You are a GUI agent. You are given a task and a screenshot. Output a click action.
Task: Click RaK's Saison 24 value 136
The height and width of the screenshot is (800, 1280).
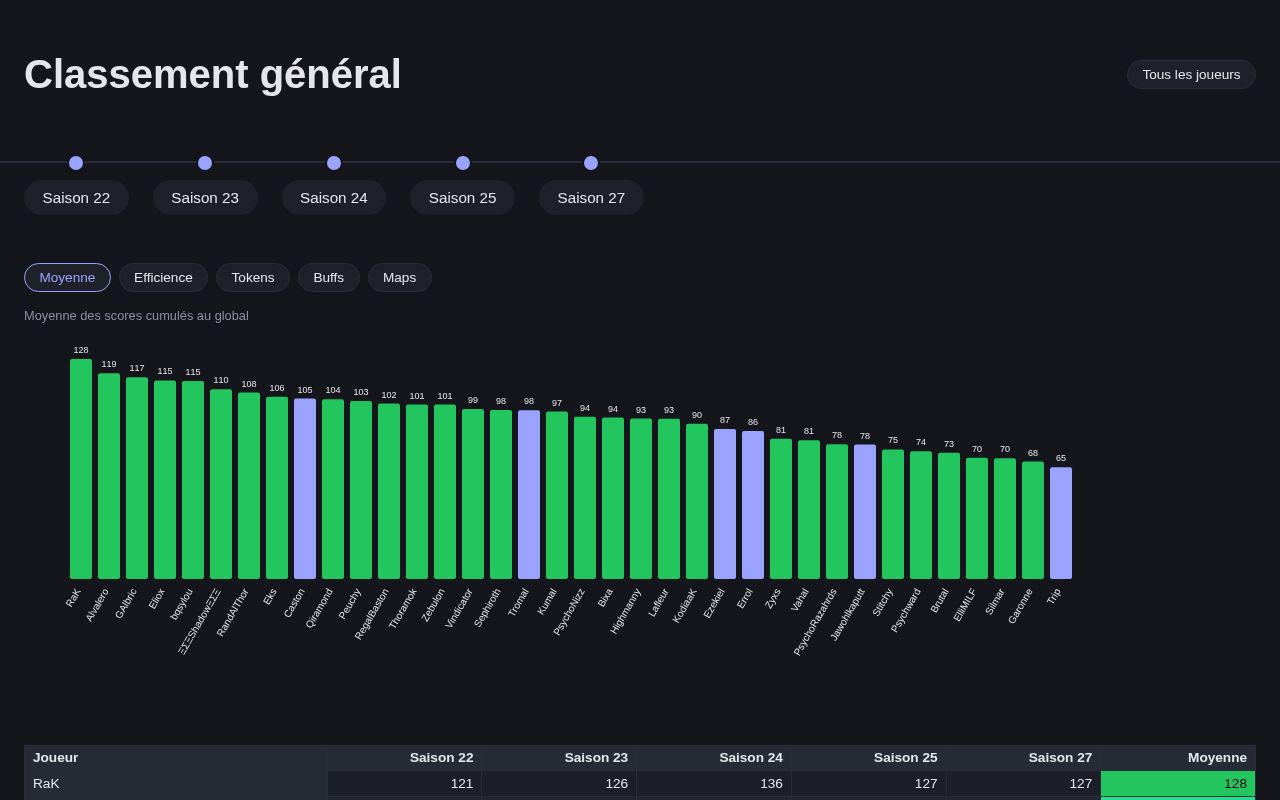coord(714,784)
